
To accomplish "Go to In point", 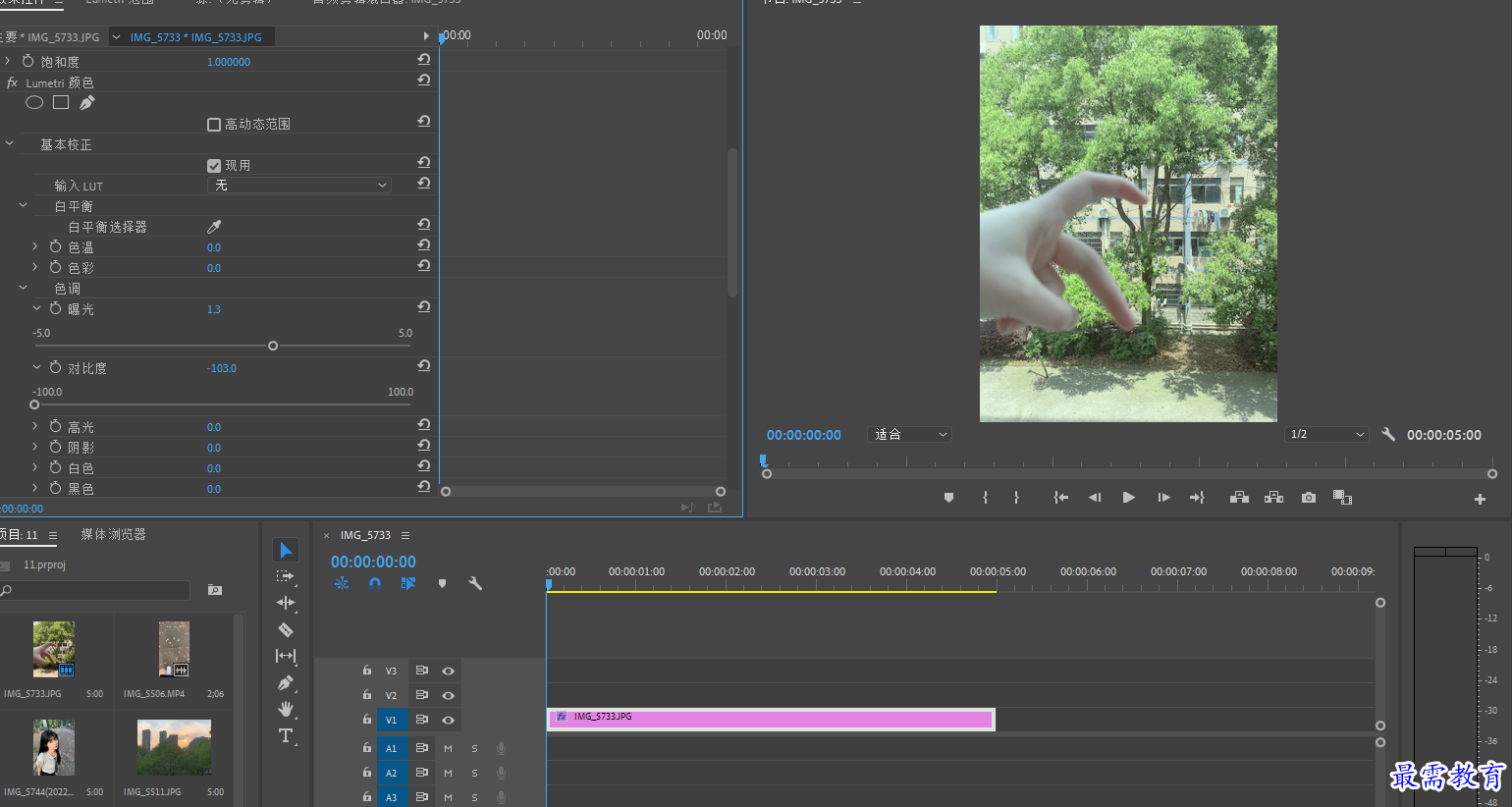I will (1060, 498).
